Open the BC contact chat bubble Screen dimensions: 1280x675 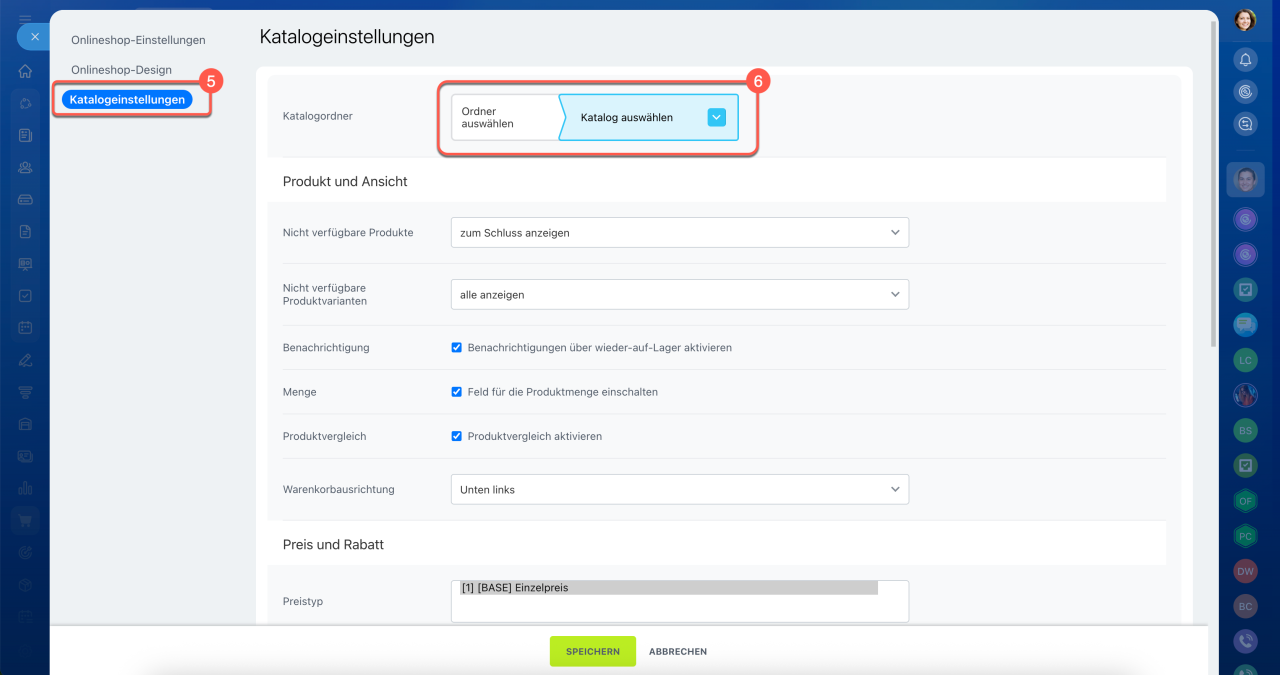(x=1245, y=606)
